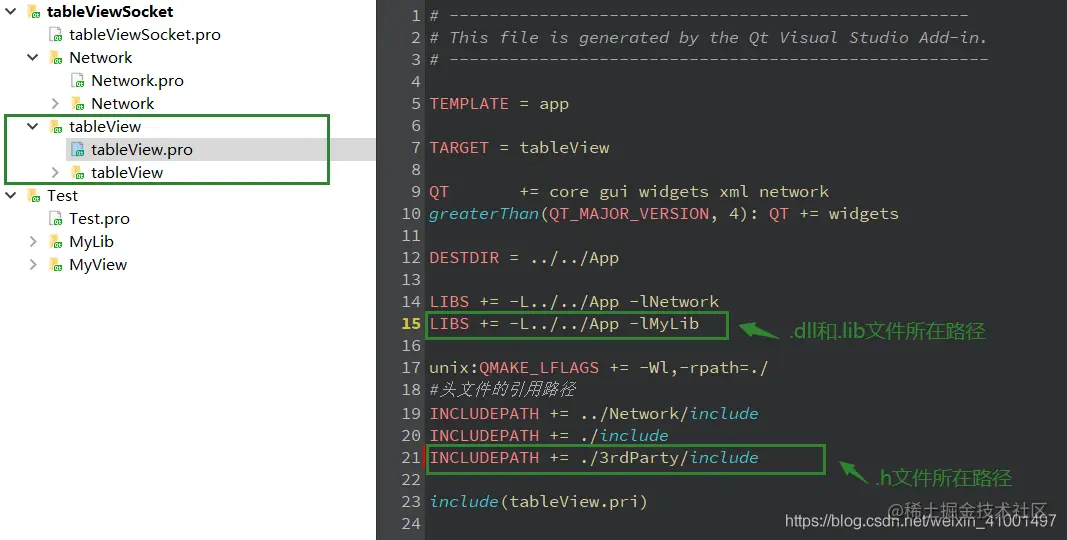Collapse the top-level Network subproject
Screen dimensions: 1067x540
click(x=33, y=58)
